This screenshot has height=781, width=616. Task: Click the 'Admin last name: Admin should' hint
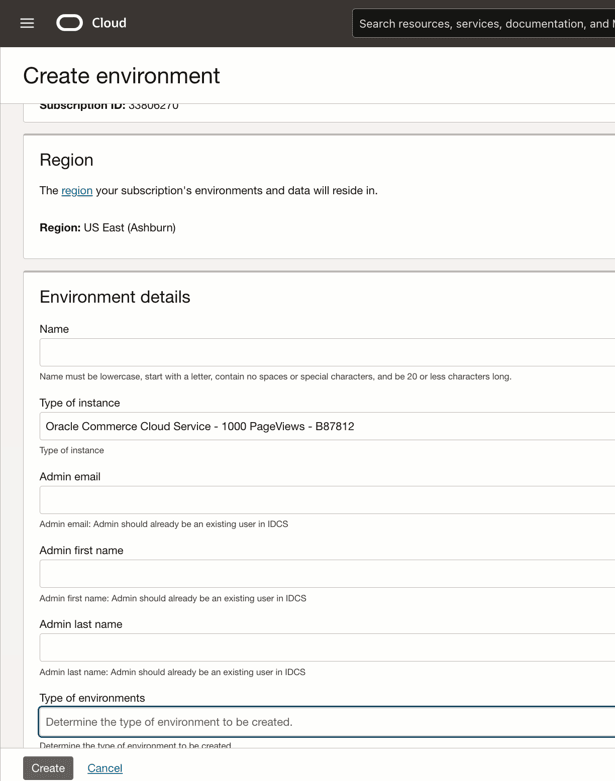pyautogui.click(x=172, y=672)
